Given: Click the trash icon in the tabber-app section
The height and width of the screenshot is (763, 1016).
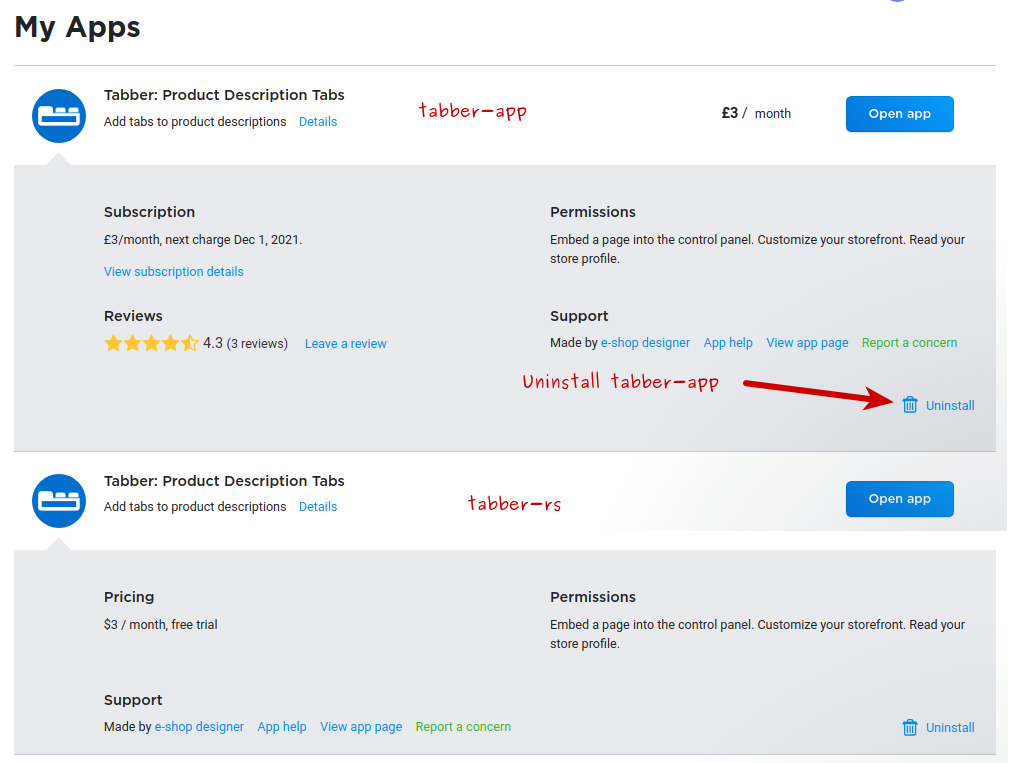Looking at the screenshot, I should (910, 405).
